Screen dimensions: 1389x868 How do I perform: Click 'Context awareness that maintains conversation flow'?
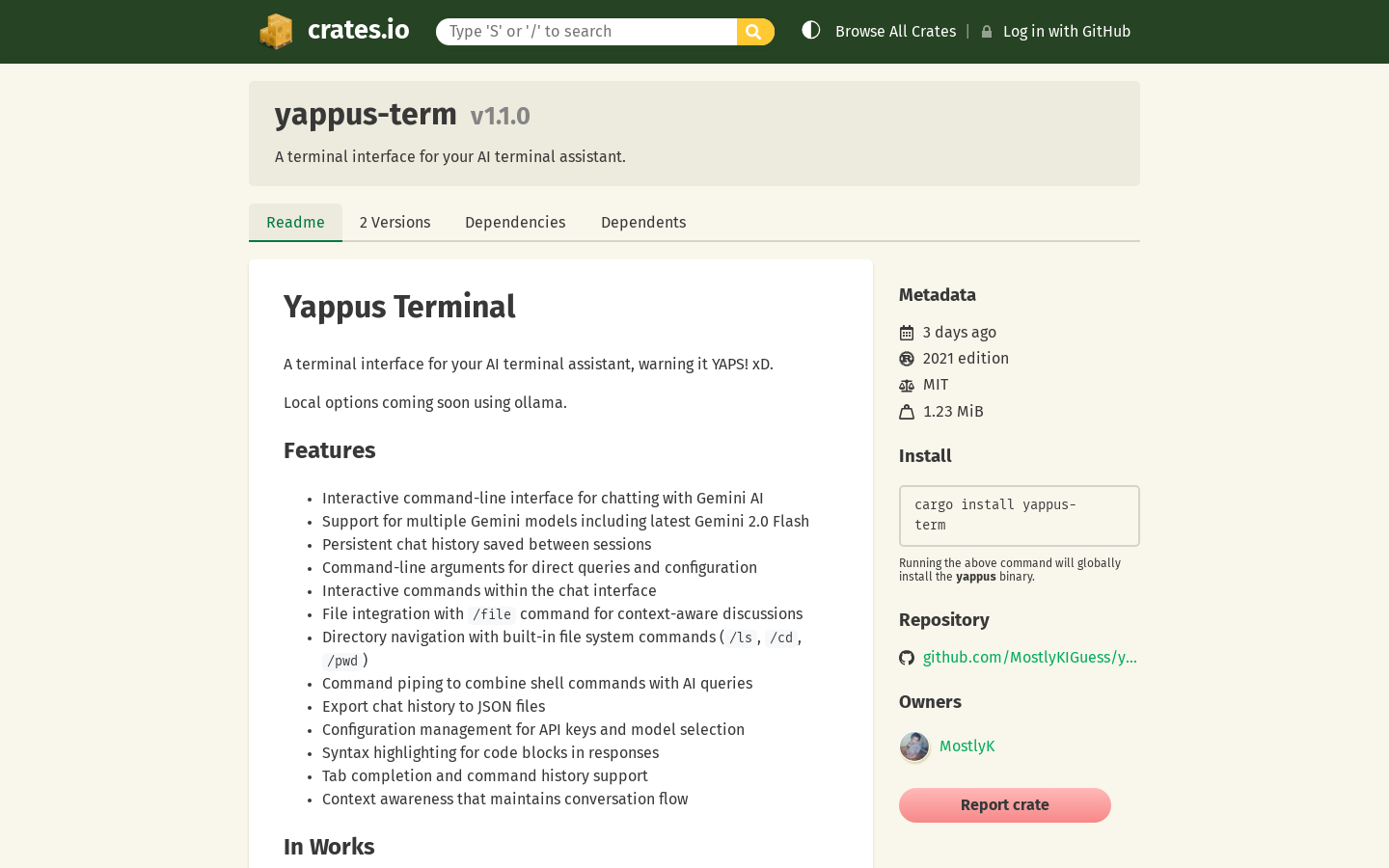click(505, 800)
